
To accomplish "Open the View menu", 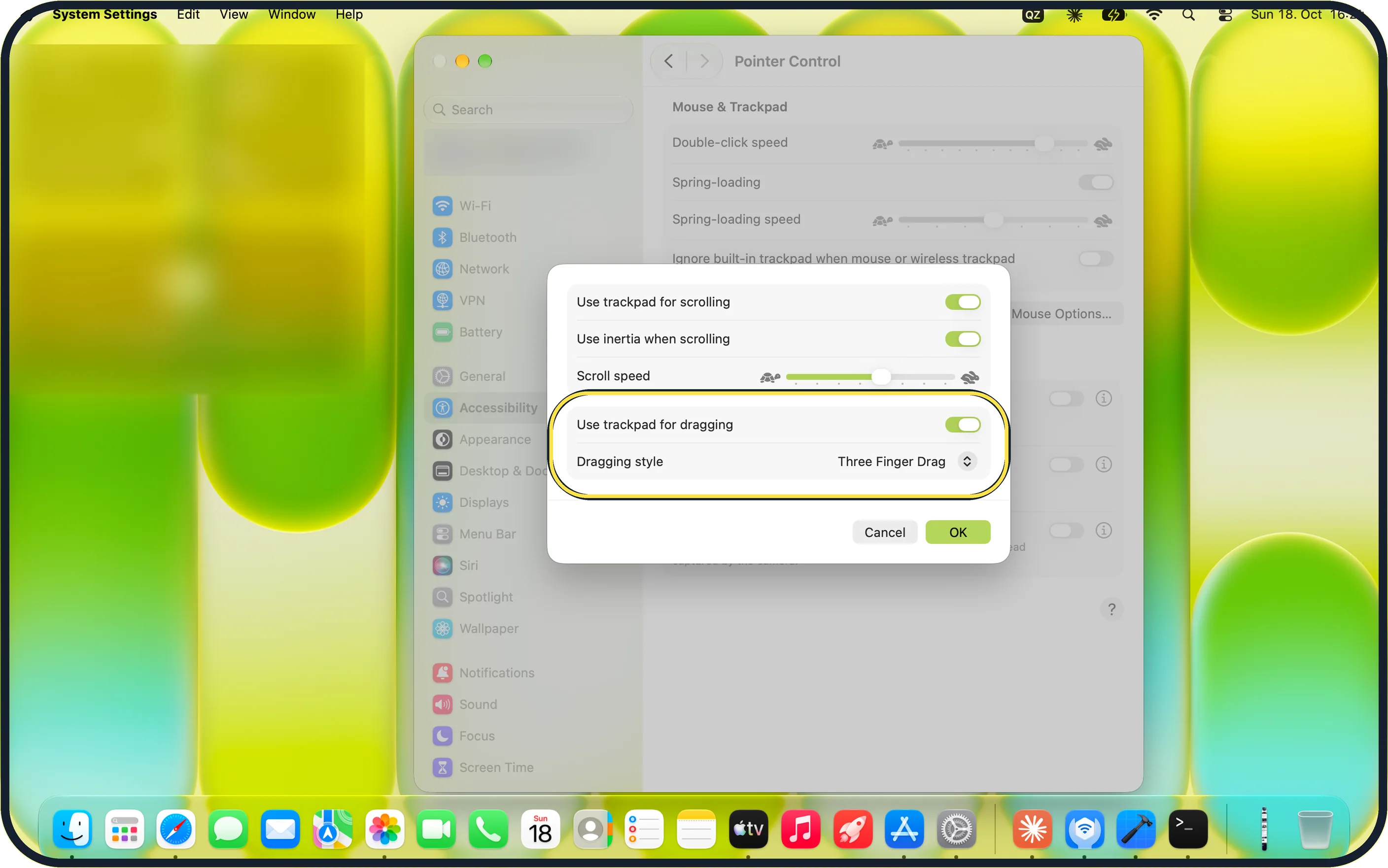I will coord(234,14).
